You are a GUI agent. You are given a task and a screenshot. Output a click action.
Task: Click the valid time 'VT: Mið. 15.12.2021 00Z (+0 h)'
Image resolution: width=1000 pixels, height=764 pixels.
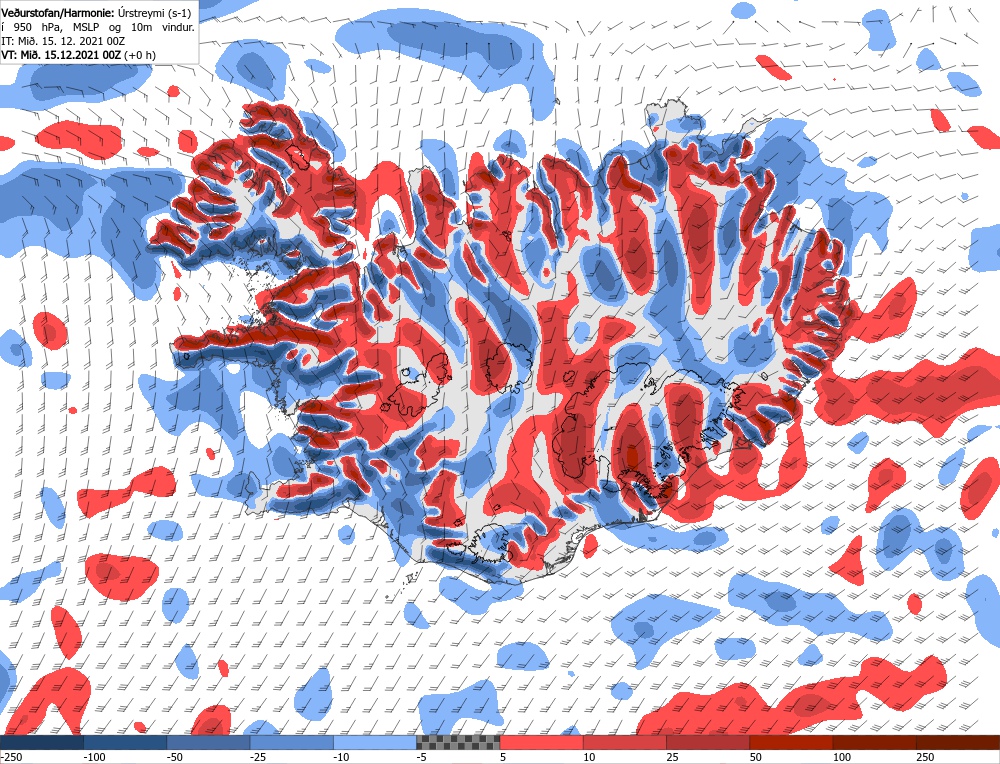(78, 55)
